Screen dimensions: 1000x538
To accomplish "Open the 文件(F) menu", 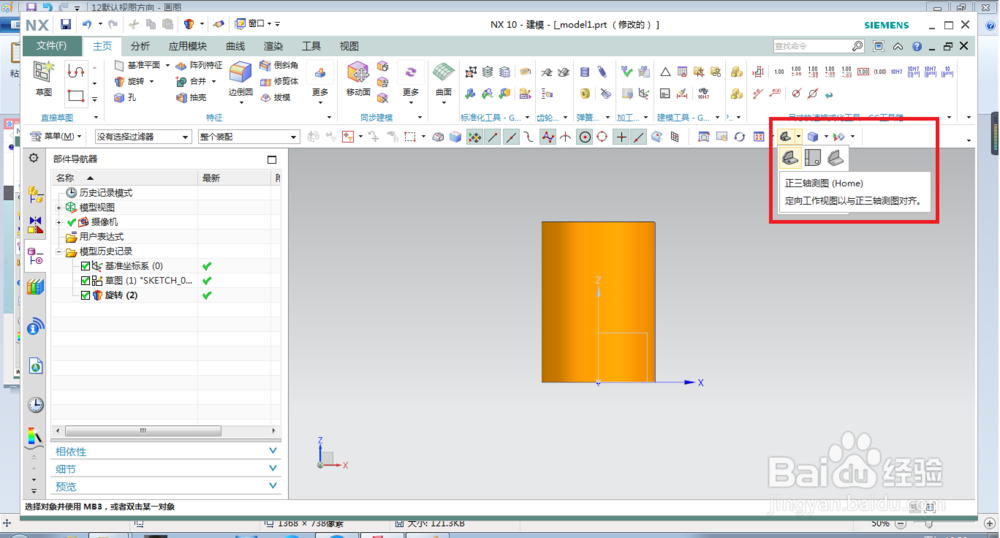I will click(52, 46).
